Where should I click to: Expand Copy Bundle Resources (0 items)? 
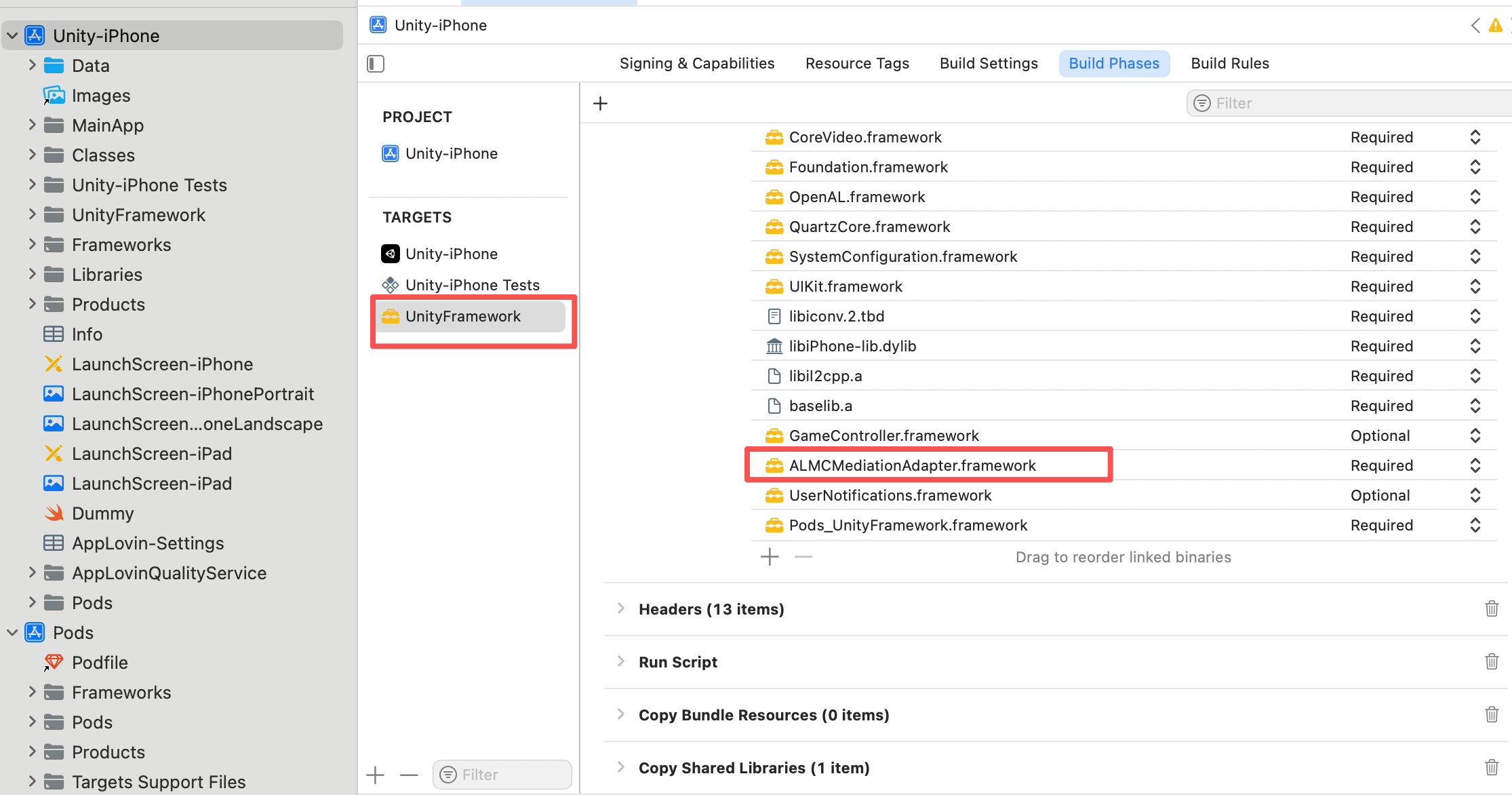620,714
